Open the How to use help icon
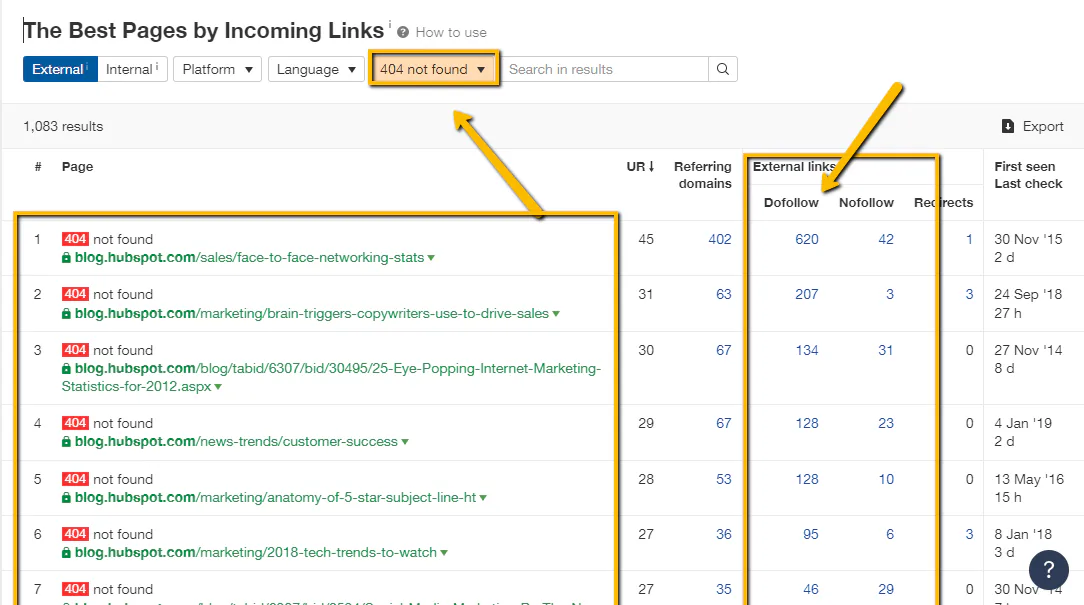 (x=403, y=32)
